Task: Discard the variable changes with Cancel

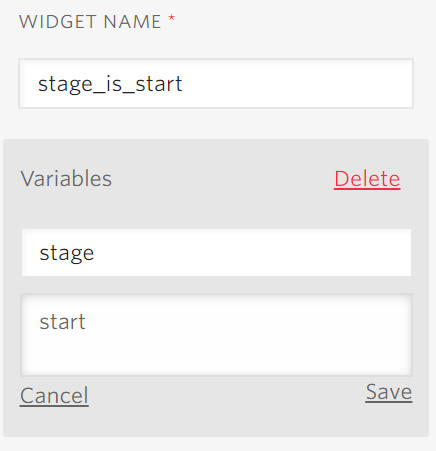Action: pos(54,396)
